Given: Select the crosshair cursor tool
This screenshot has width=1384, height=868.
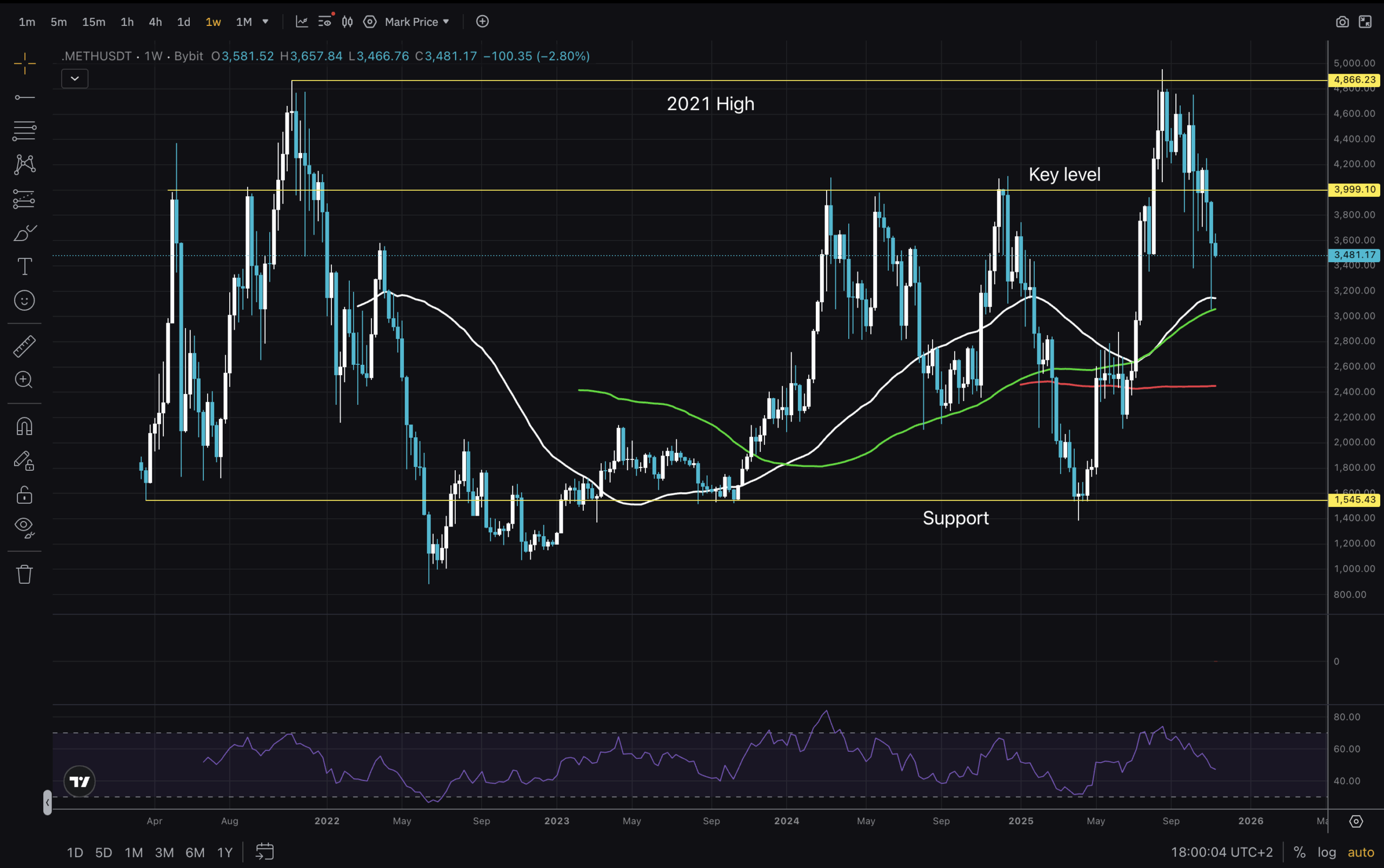Looking at the screenshot, I should pyautogui.click(x=25, y=64).
